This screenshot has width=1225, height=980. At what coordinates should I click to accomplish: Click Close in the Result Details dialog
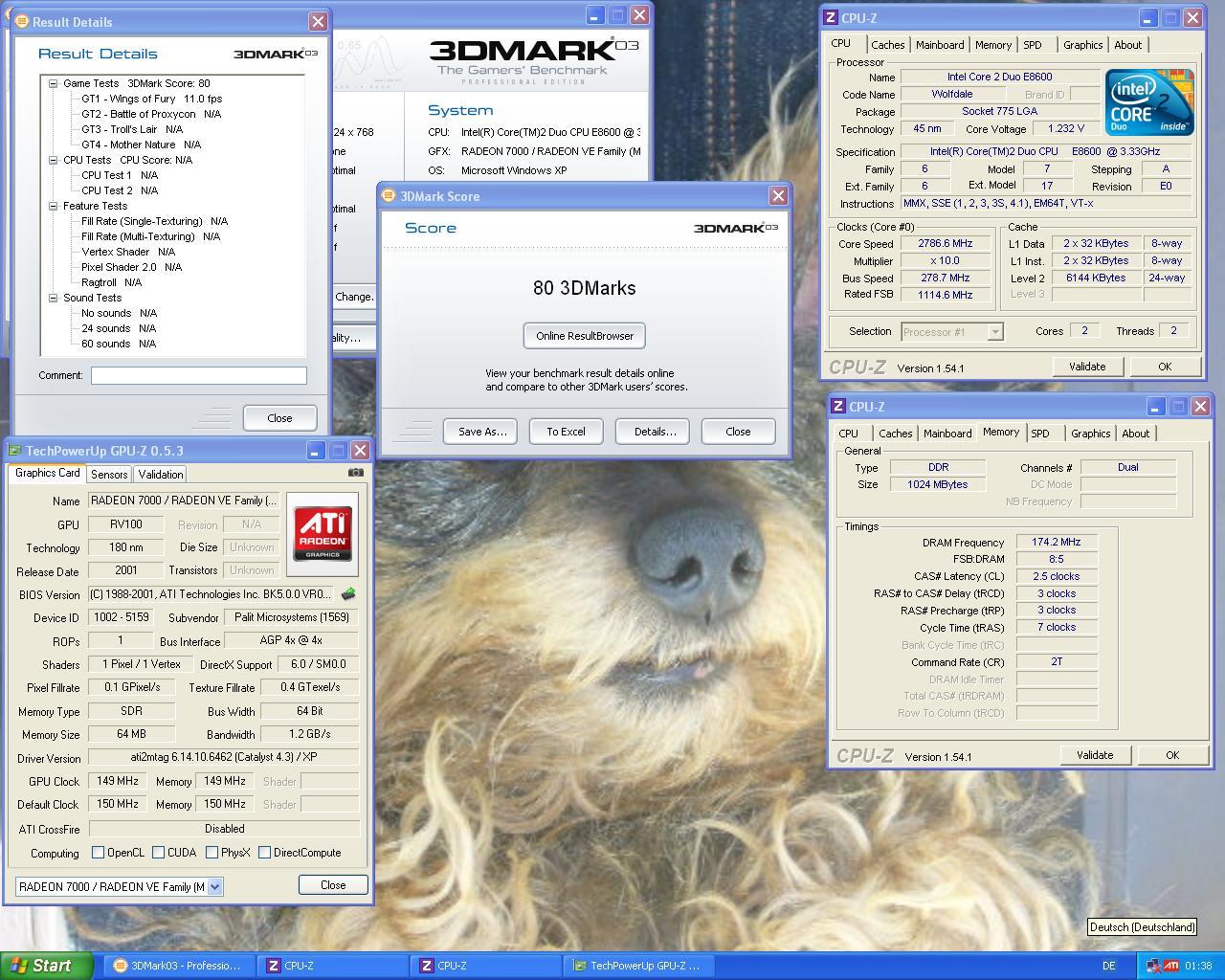click(x=279, y=418)
